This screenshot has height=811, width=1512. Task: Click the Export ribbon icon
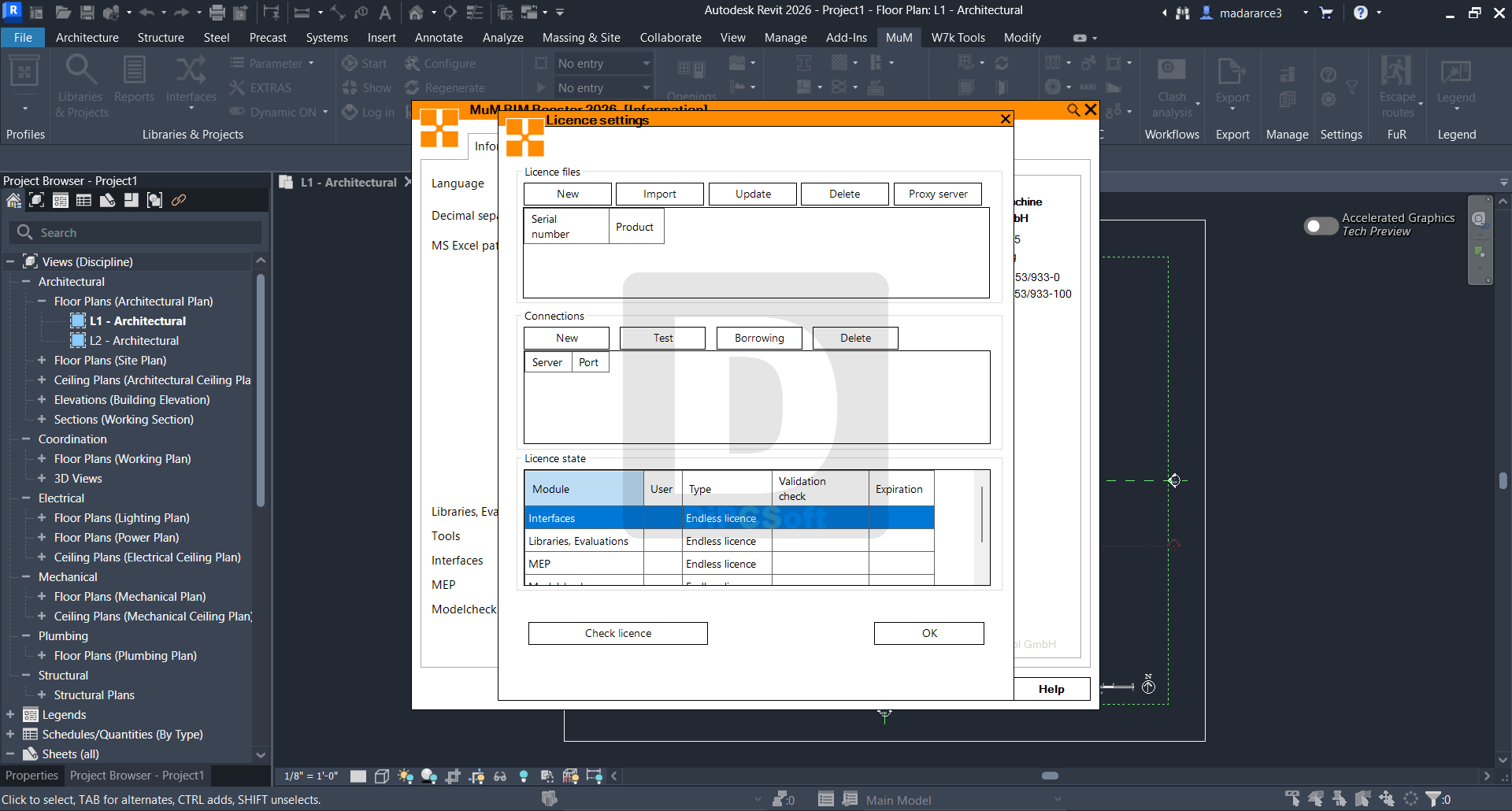[x=1232, y=71]
